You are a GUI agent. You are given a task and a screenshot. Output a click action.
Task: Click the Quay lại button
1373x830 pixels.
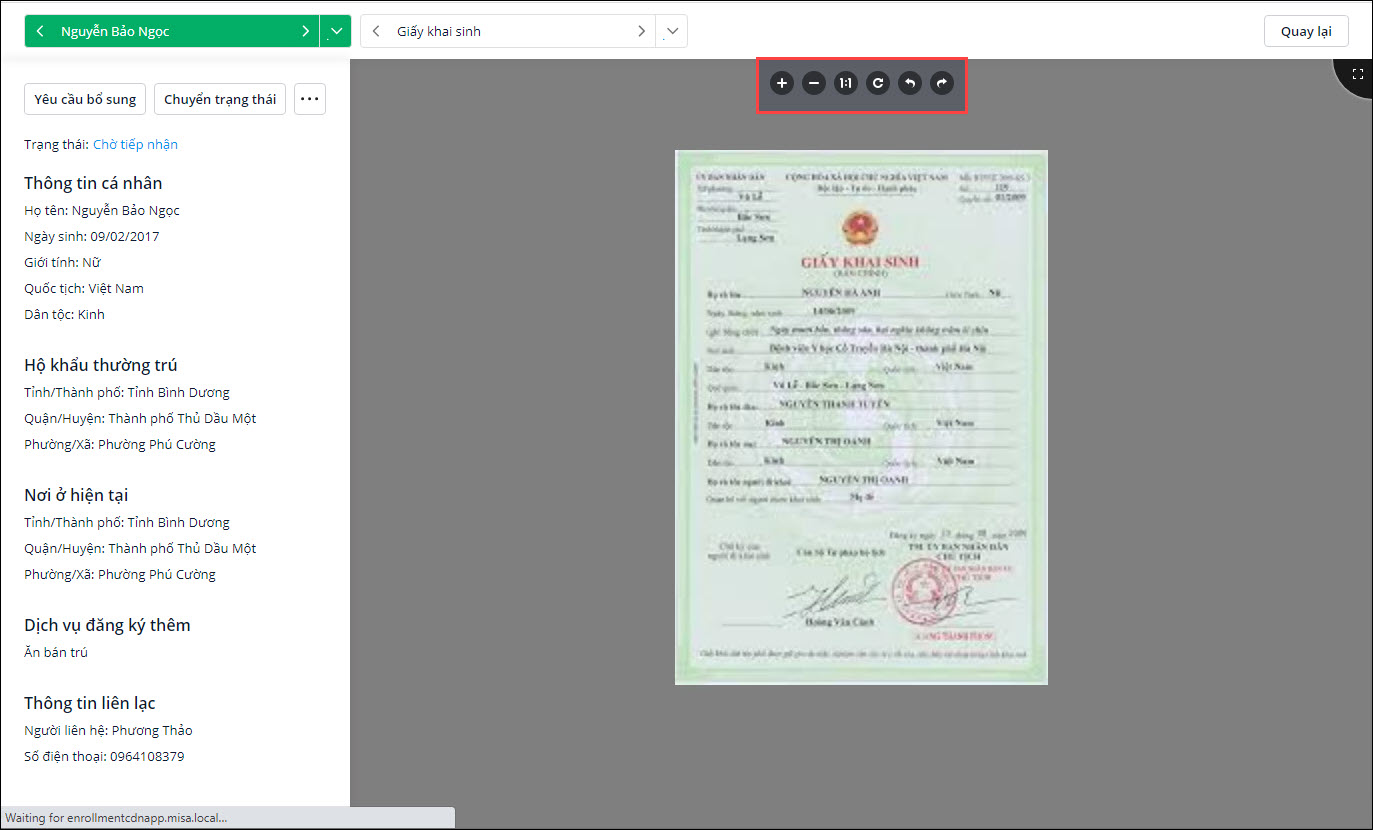pyautogui.click(x=1306, y=31)
